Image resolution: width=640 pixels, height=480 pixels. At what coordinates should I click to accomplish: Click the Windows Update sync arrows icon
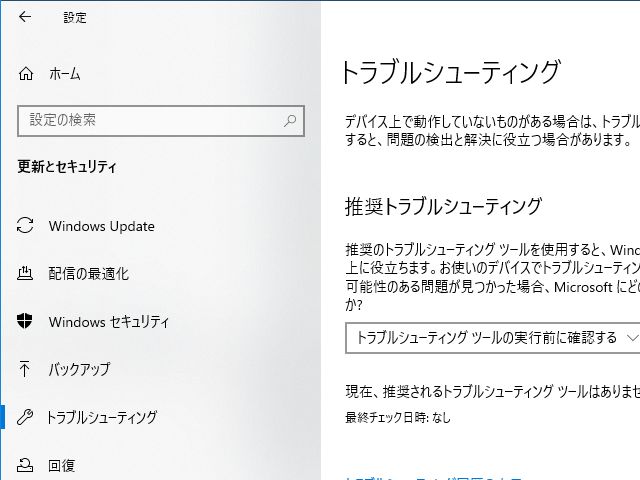27,226
